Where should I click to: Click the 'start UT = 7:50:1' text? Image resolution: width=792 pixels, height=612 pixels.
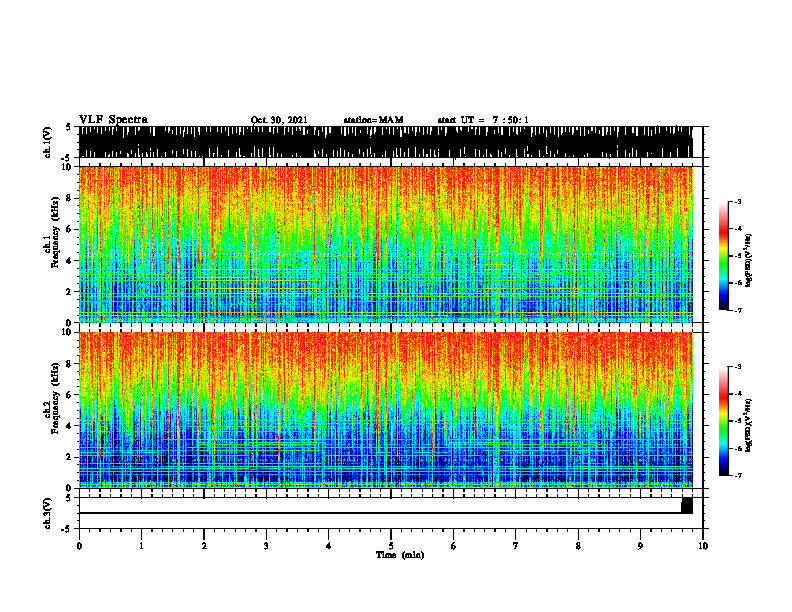coord(483,120)
